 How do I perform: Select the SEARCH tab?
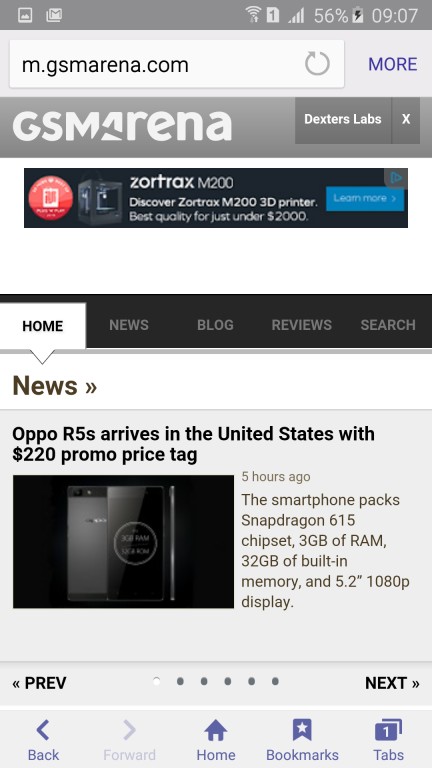(x=388, y=325)
